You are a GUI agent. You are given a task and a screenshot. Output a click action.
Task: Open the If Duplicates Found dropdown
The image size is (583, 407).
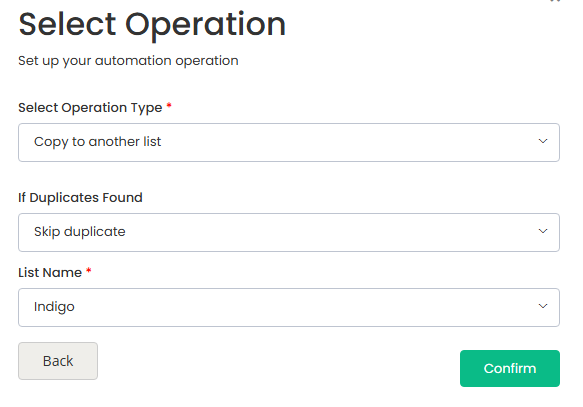(289, 232)
